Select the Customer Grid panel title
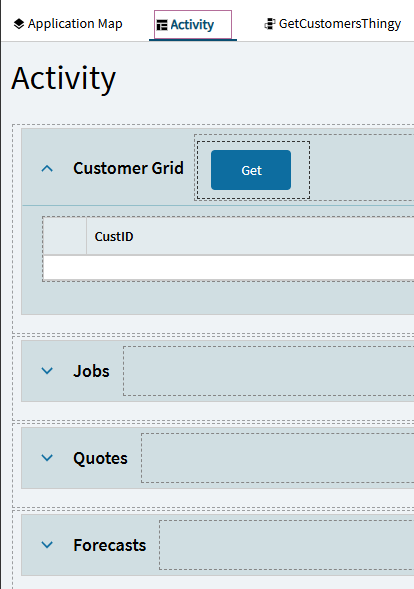The image size is (414, 589). pos(128,168)
